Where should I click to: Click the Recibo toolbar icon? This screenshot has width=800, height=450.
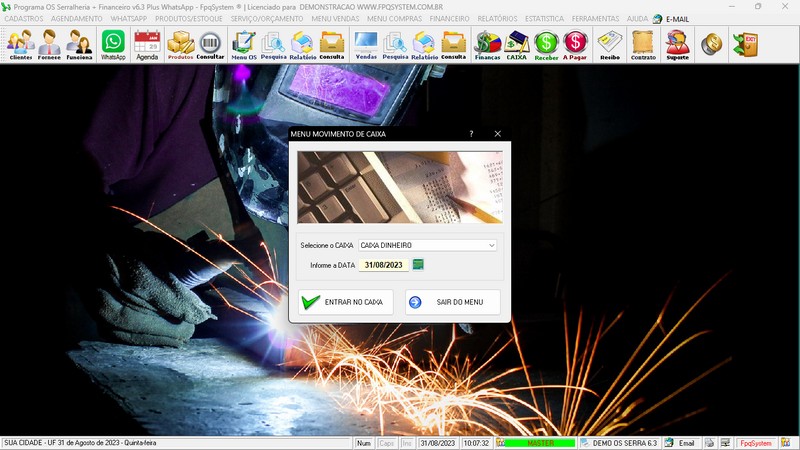pos(609,44)
